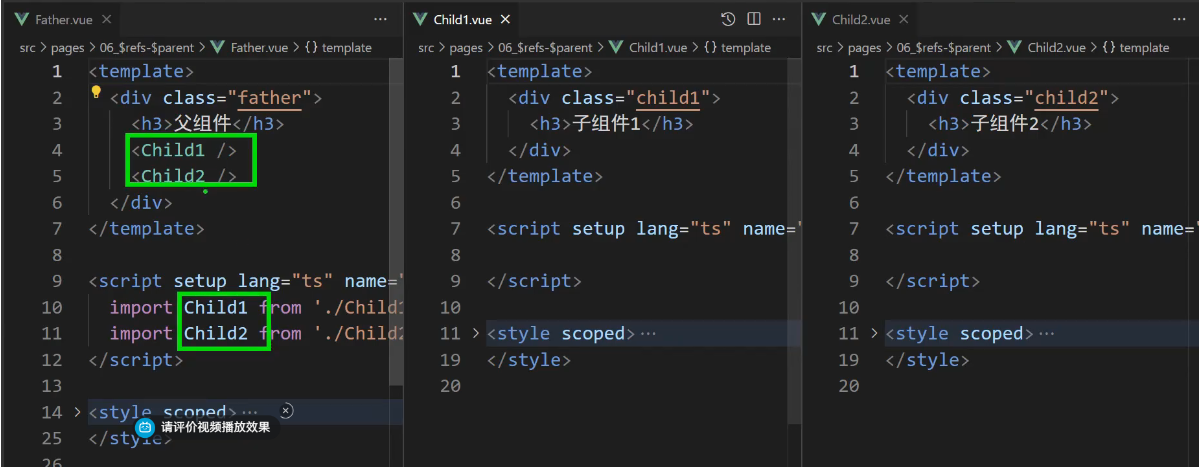Image resolution: width=1202 pixels, height=468 pixels.
Task: Switch to the Child1.vue tab
Action: click(463, 19)
